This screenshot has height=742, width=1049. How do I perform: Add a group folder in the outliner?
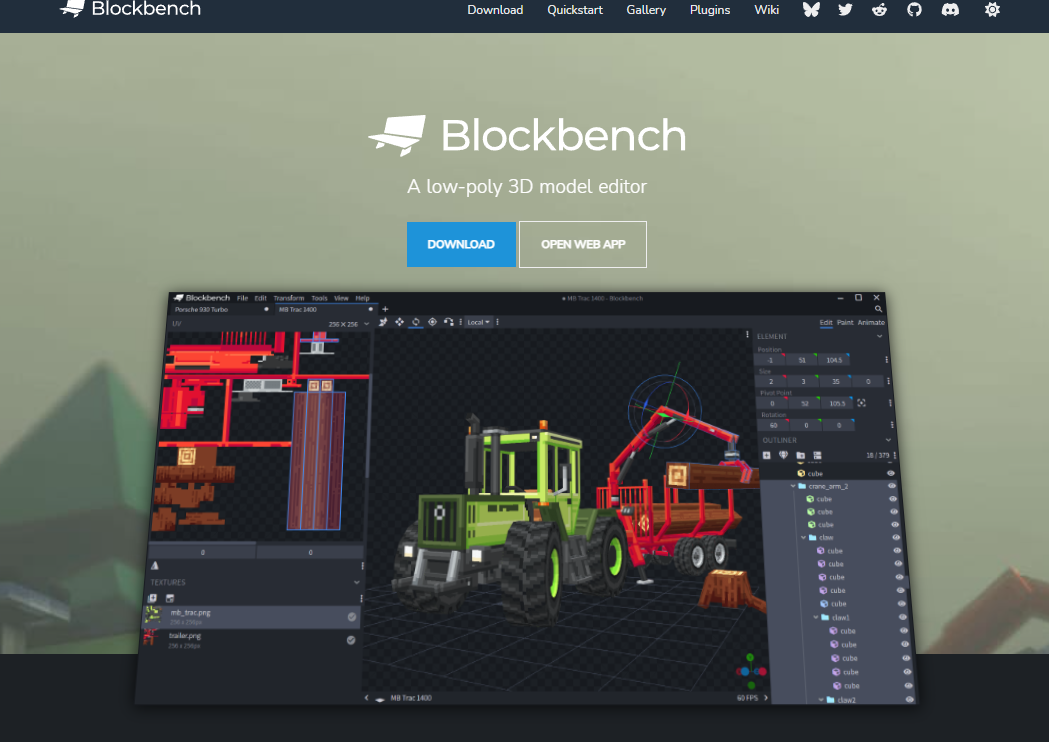click(x=801, y=456)
